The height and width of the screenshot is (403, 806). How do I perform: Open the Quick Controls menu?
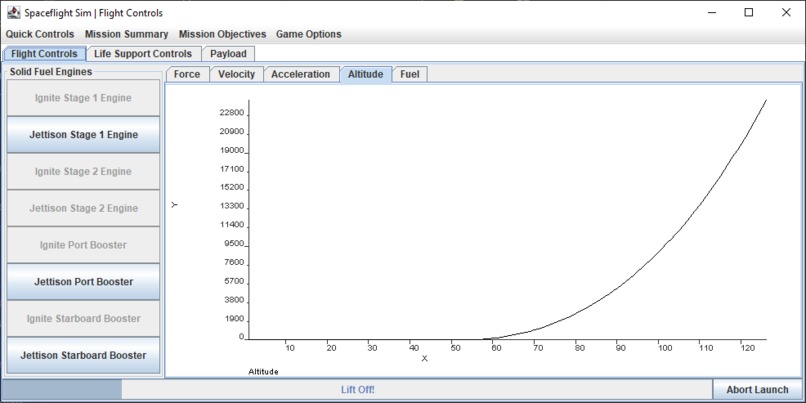tap(40, 34)
